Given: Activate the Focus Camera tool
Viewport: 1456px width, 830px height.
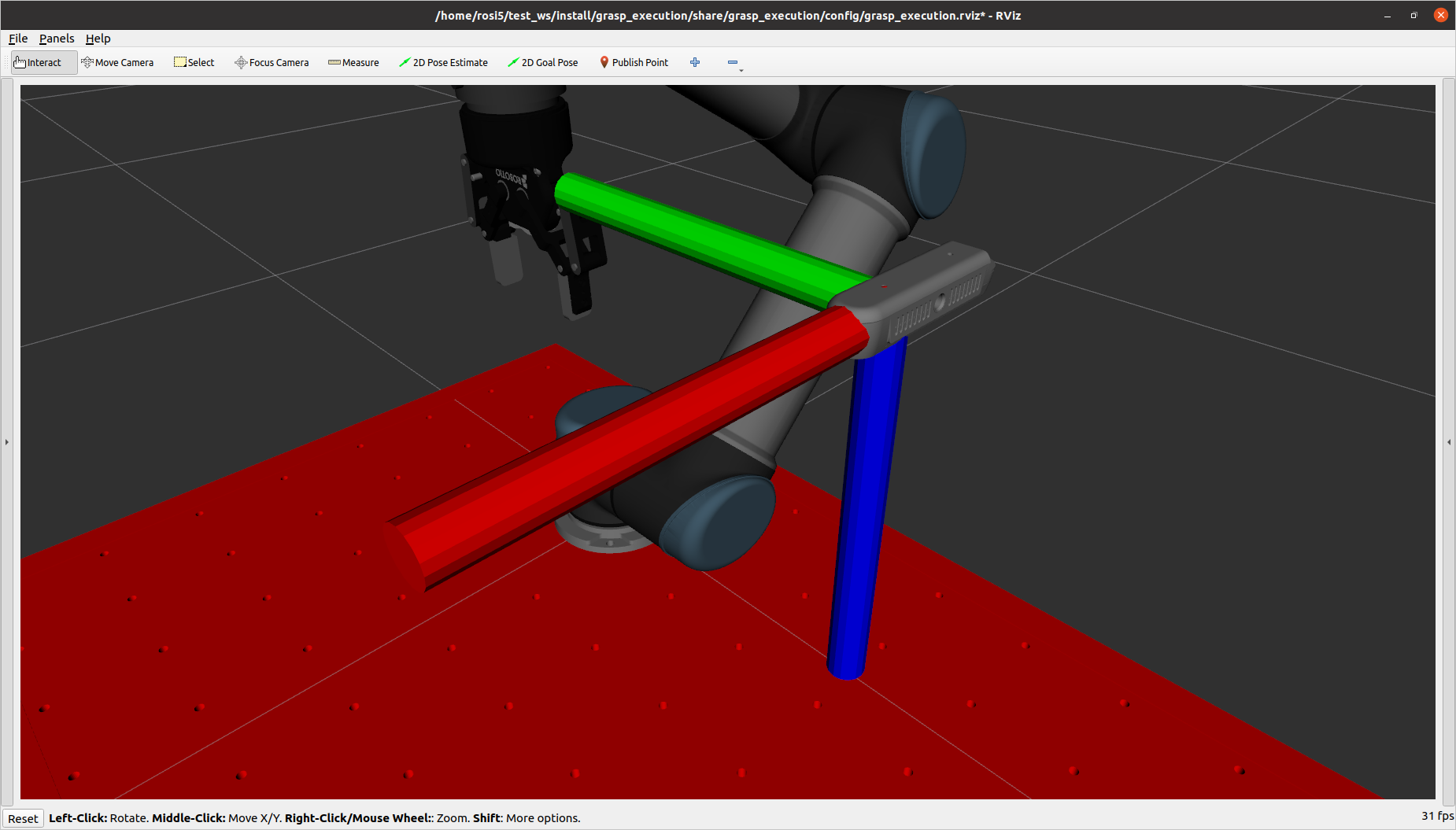Looking at the screenshot, I should [272, 63].
